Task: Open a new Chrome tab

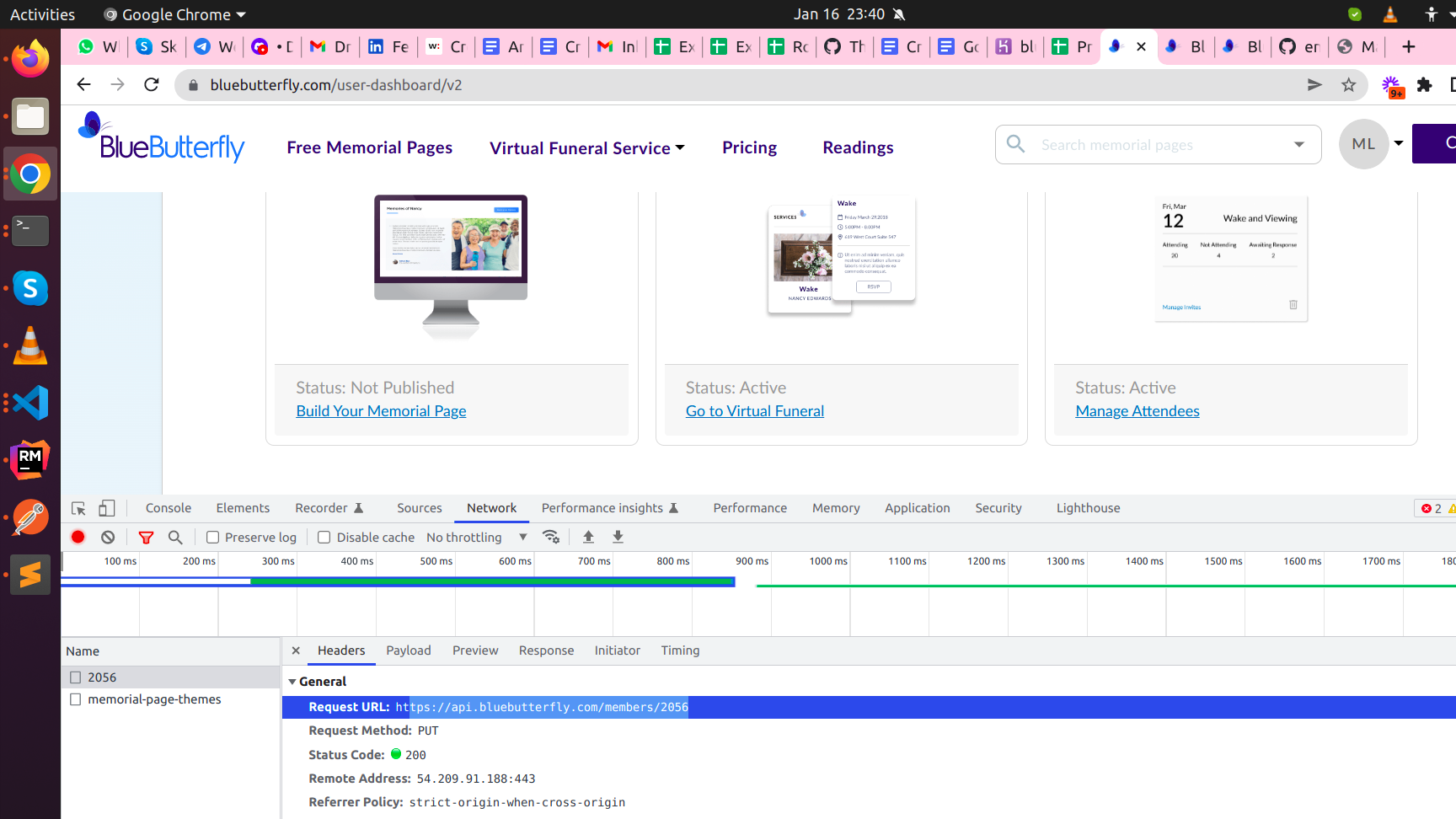Action: [x=1408, y=46]
